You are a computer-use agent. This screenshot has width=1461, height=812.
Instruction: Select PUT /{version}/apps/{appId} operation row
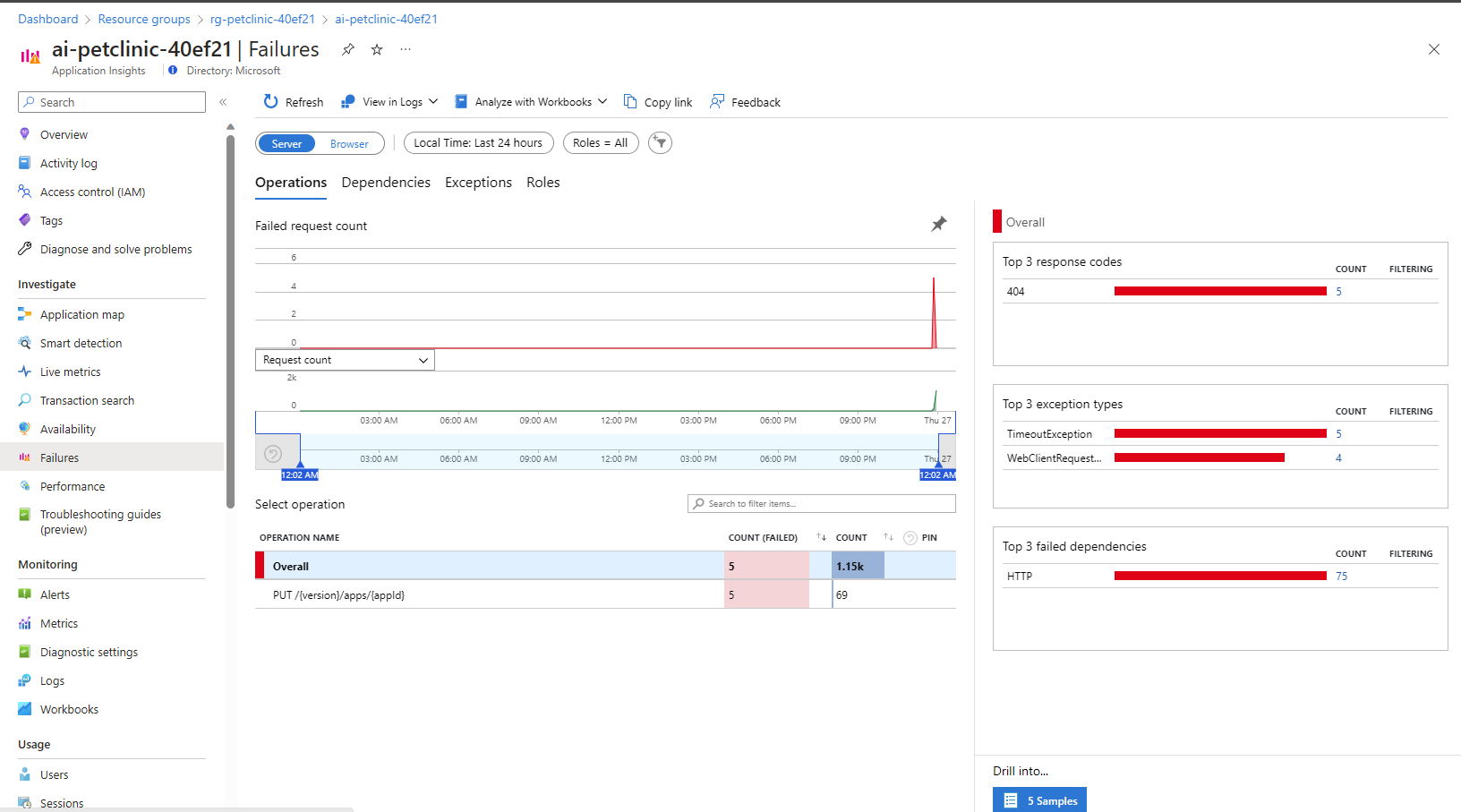tap(605, 594)
